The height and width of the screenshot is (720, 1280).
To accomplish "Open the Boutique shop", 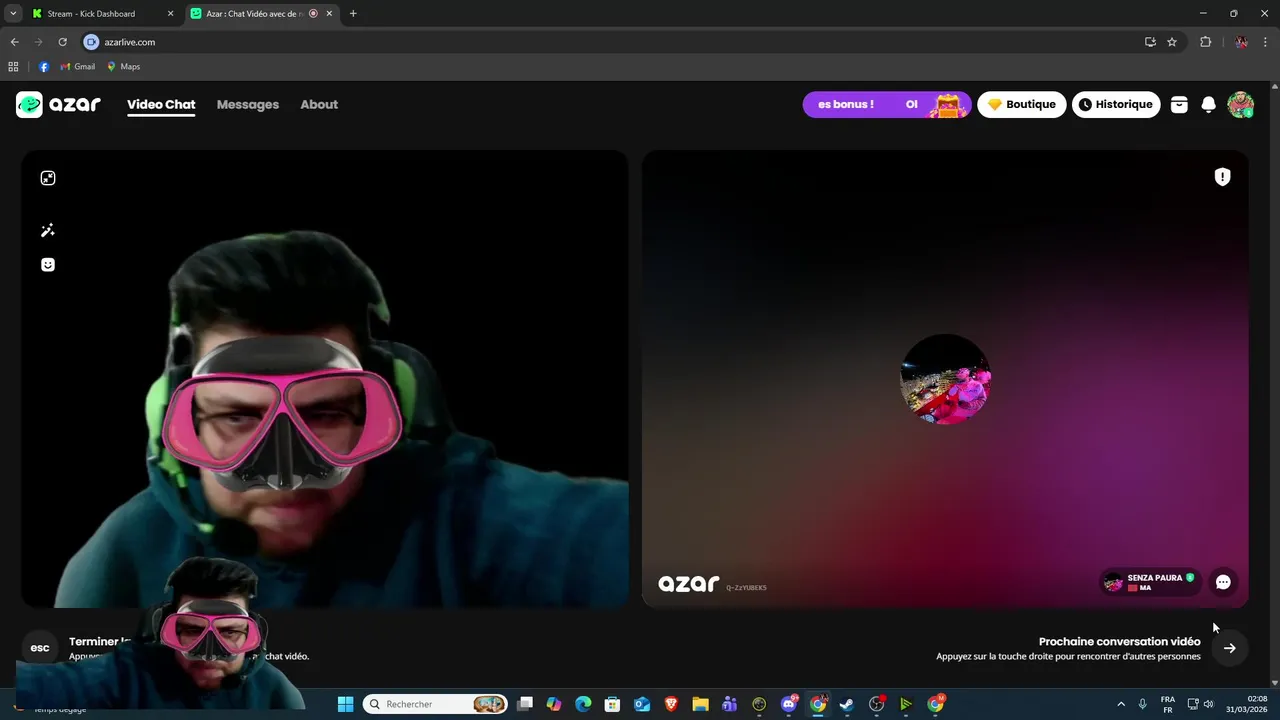I will click(x=1022, y=104).
